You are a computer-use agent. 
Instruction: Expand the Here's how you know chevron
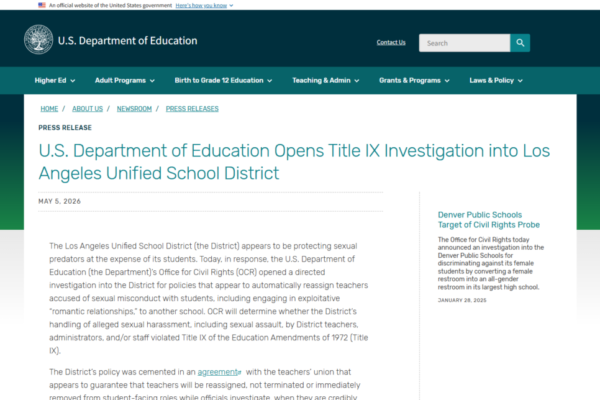coord(231,5)
